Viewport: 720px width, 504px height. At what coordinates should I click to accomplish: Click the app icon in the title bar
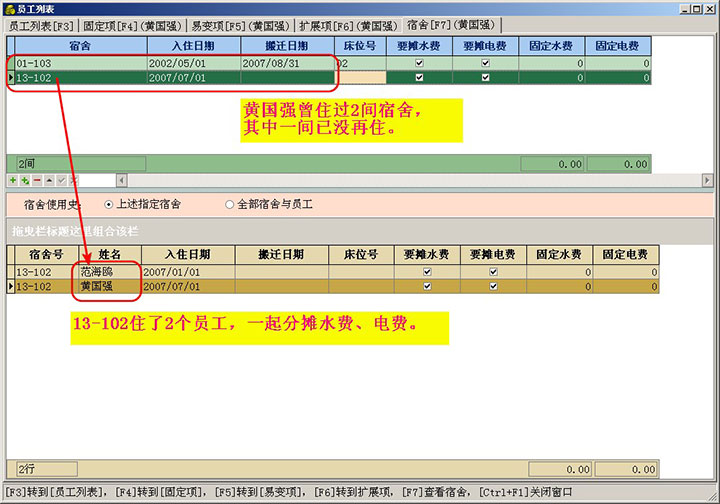click(x=9, y=8)
